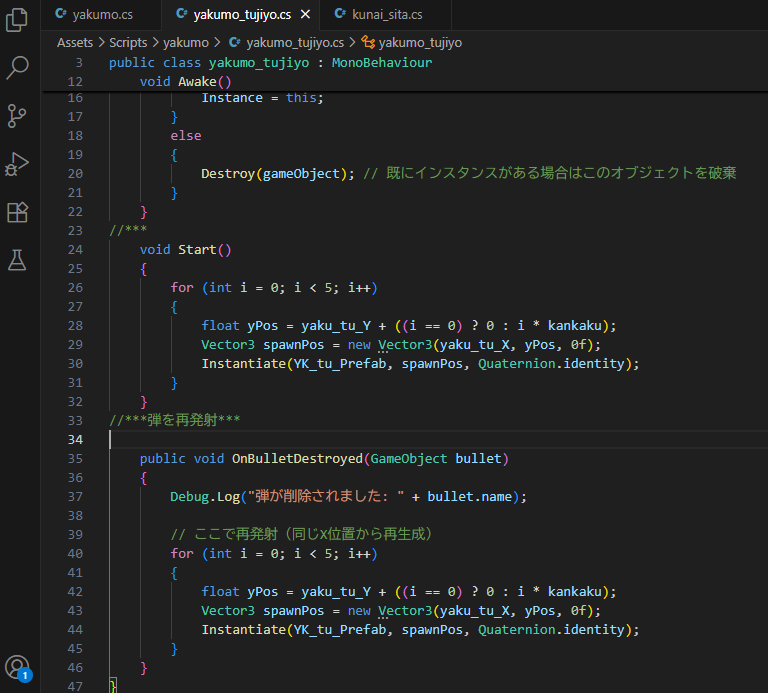
Task: Open the Testing flask icon
Action: [x=17, y=260]
